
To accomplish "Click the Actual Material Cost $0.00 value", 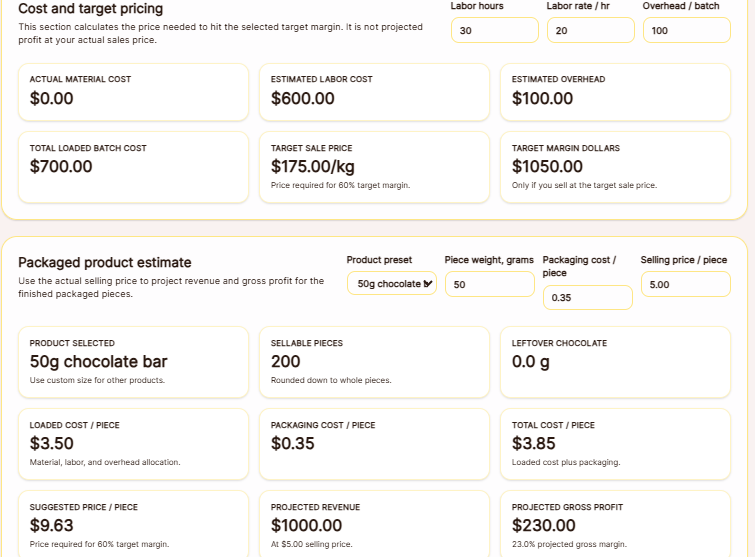I will (x=52, y=98).
